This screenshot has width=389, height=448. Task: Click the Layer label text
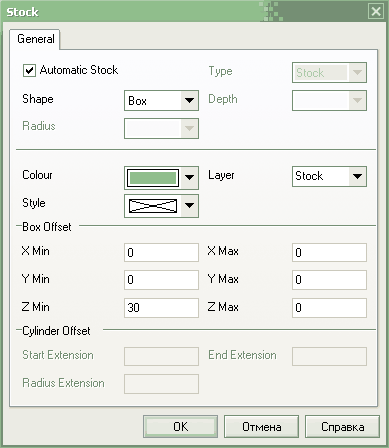221,175
